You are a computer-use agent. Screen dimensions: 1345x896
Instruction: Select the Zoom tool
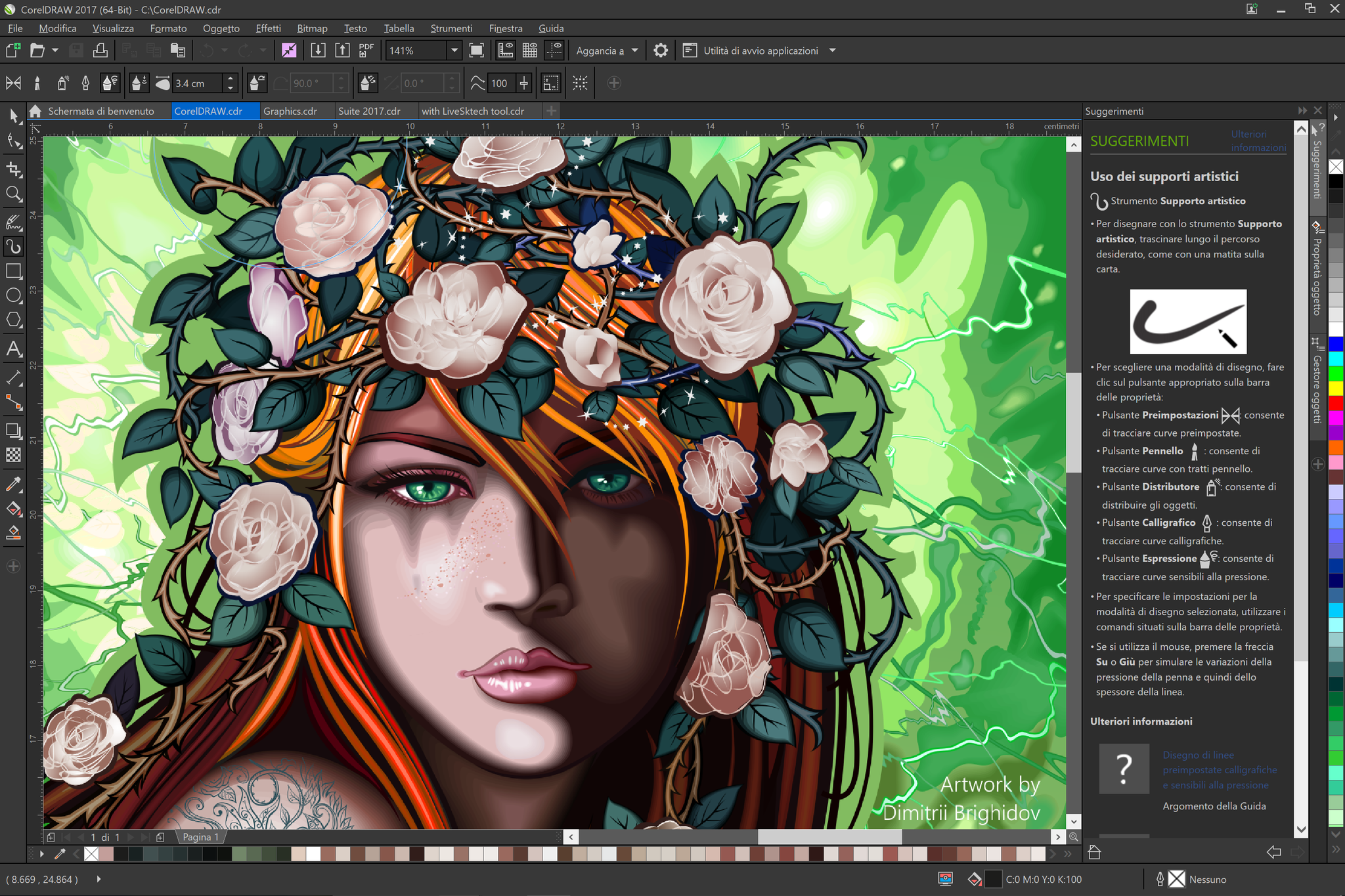[14, 194]
